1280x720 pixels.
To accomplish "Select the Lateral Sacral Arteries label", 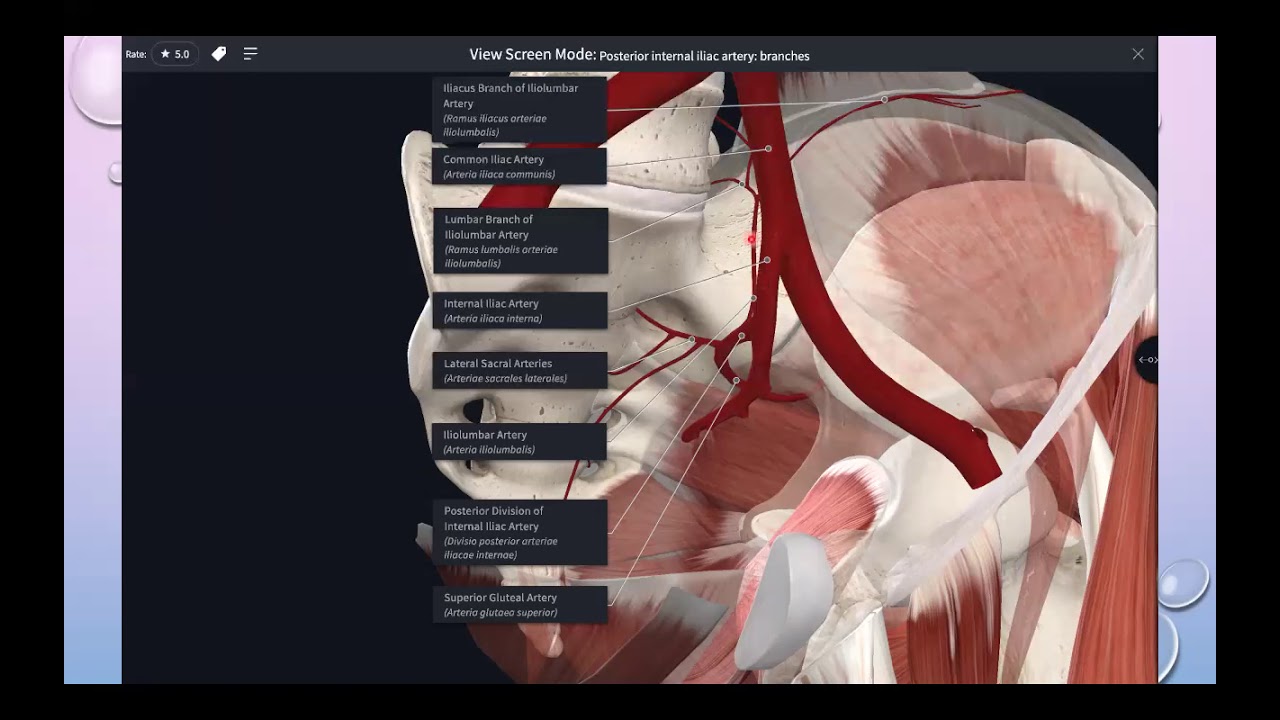I will (520, 370).
